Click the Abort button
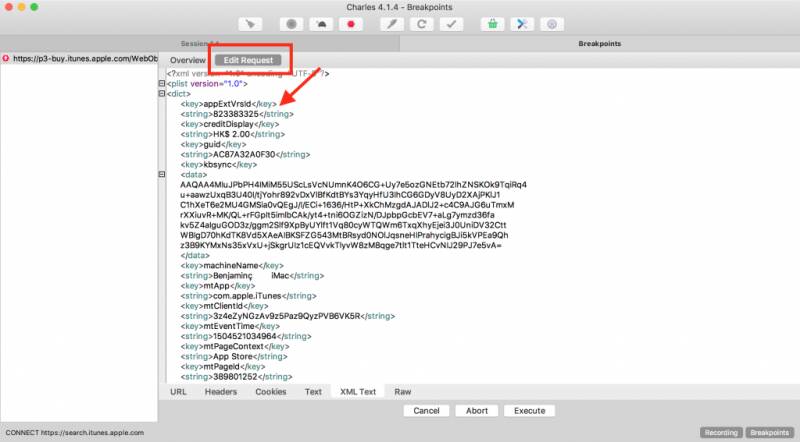The width and height of the screenshot is (800, 442). tap(477, 411)
